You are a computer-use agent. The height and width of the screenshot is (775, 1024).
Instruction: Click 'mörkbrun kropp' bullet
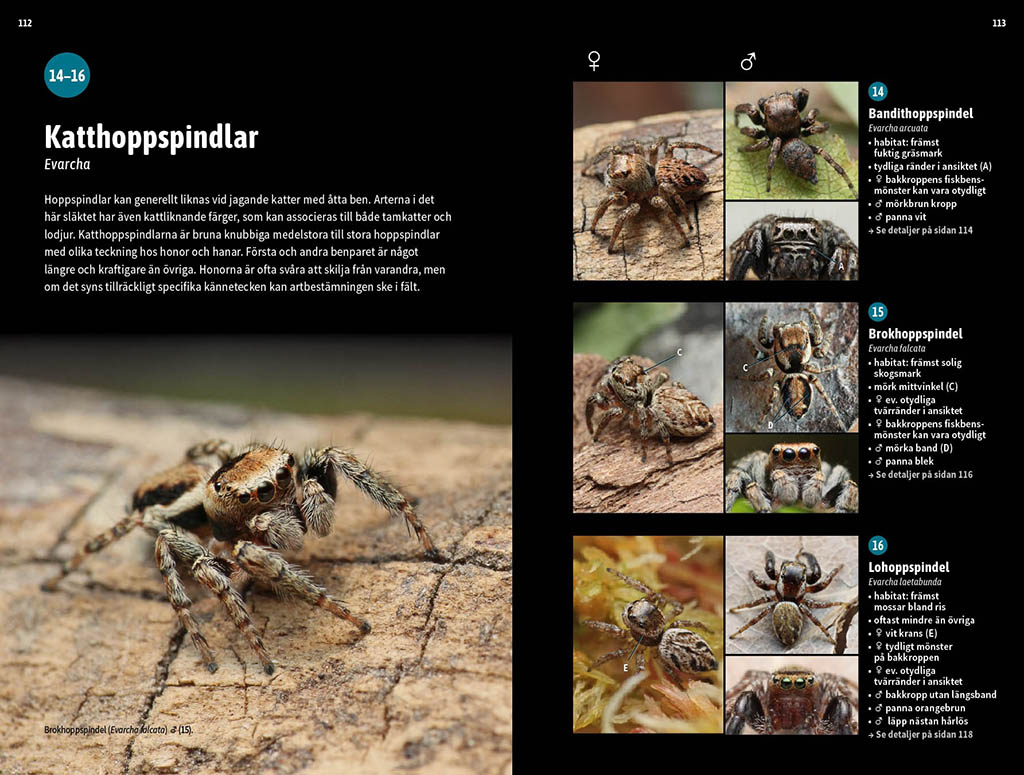[x=912, y=204]
